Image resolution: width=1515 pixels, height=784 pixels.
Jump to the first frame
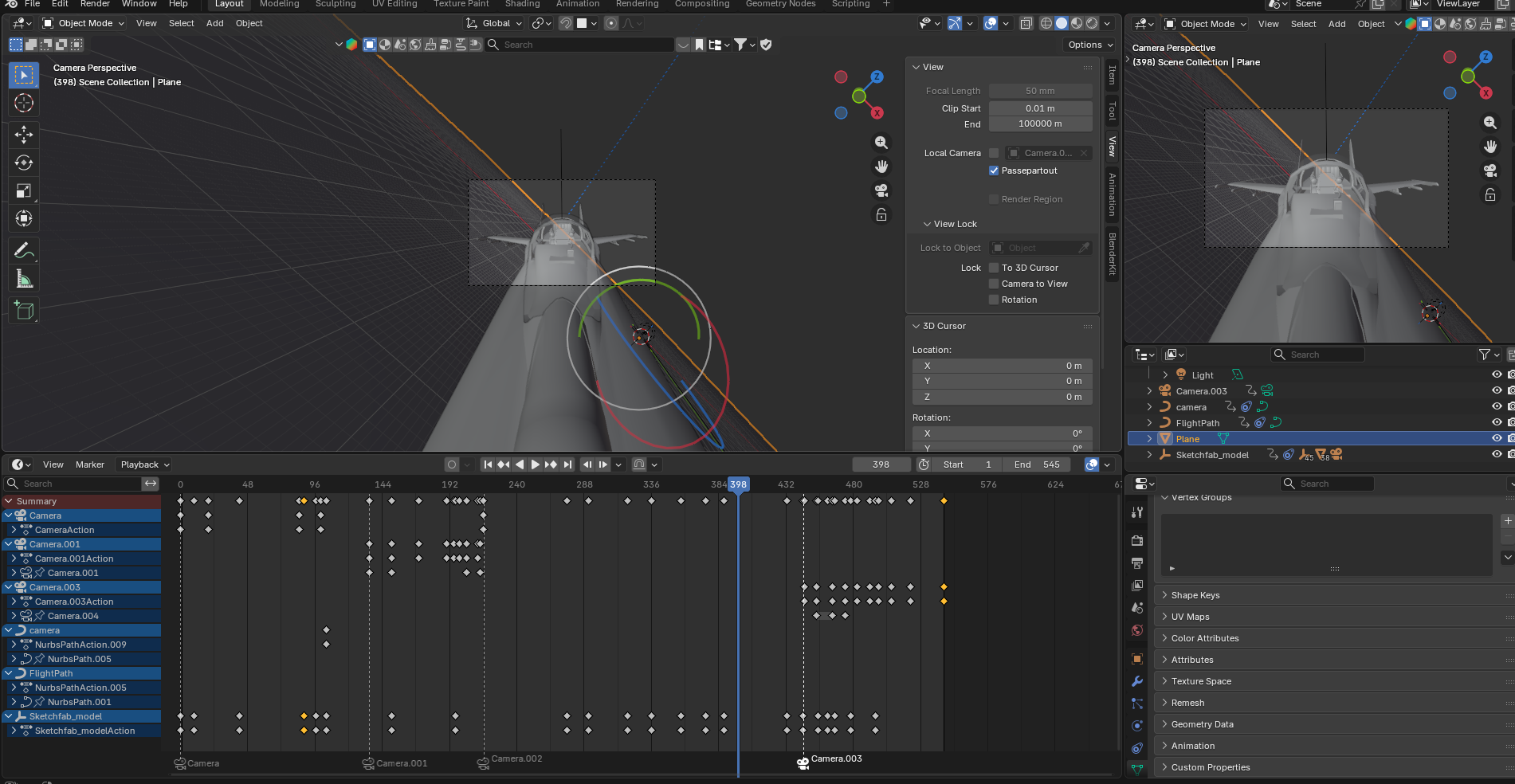[488, 465]
